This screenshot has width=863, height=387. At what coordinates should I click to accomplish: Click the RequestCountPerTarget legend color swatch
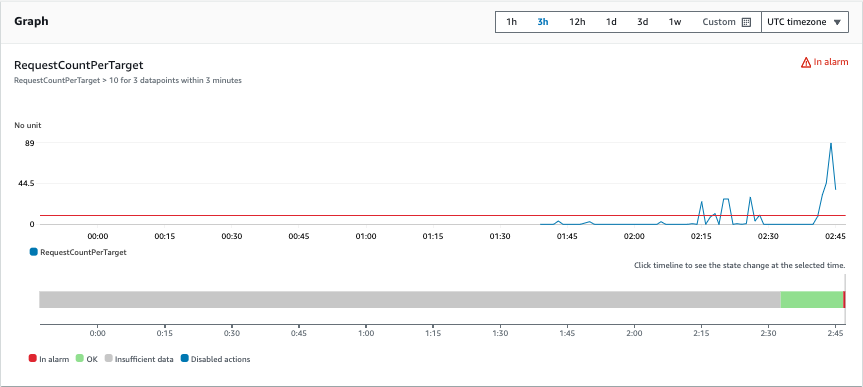pos(34,252)
